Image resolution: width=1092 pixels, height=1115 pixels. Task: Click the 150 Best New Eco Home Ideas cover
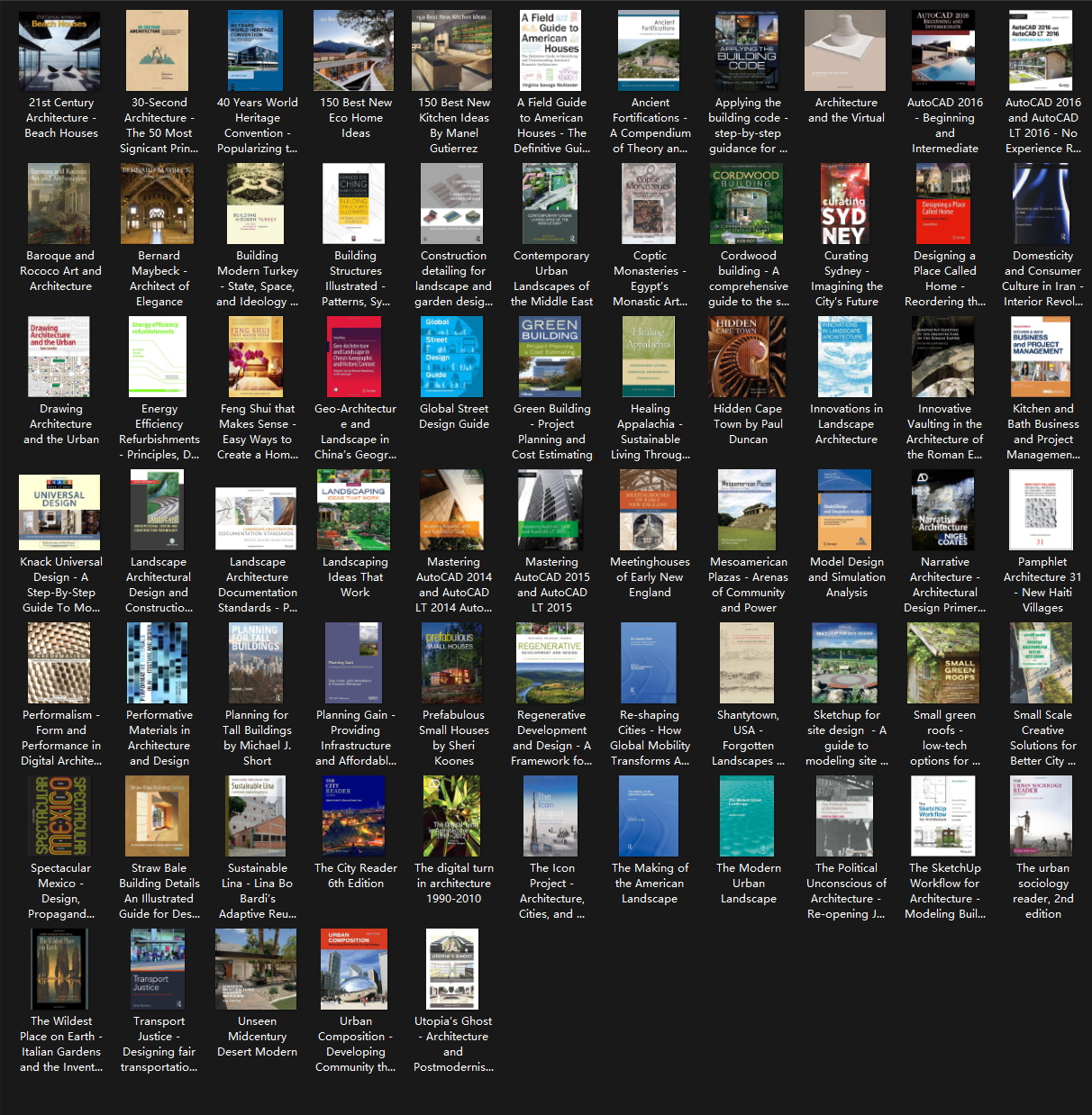[x=354, y=50]
